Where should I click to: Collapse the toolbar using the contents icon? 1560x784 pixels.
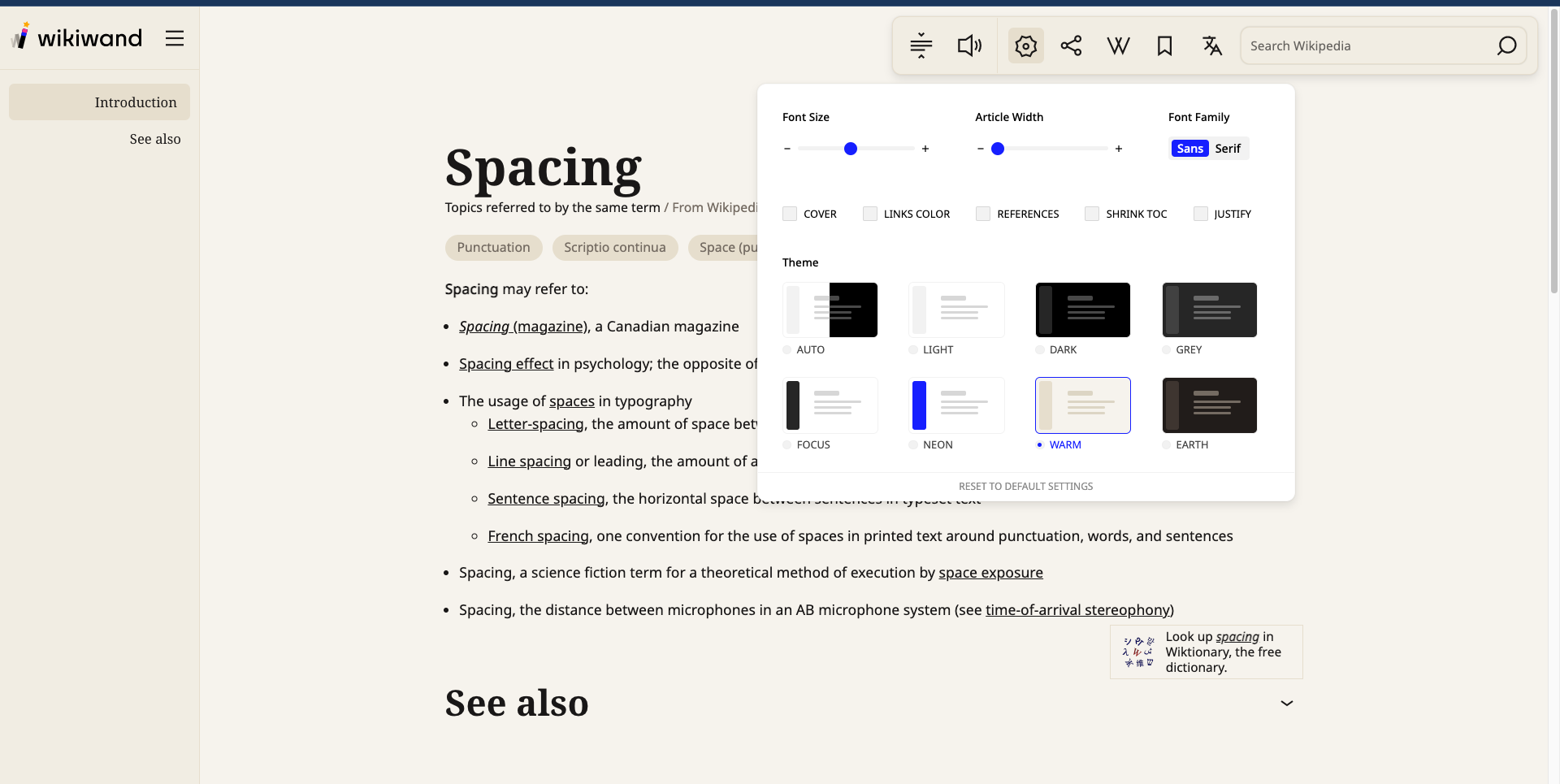point(921,45)
